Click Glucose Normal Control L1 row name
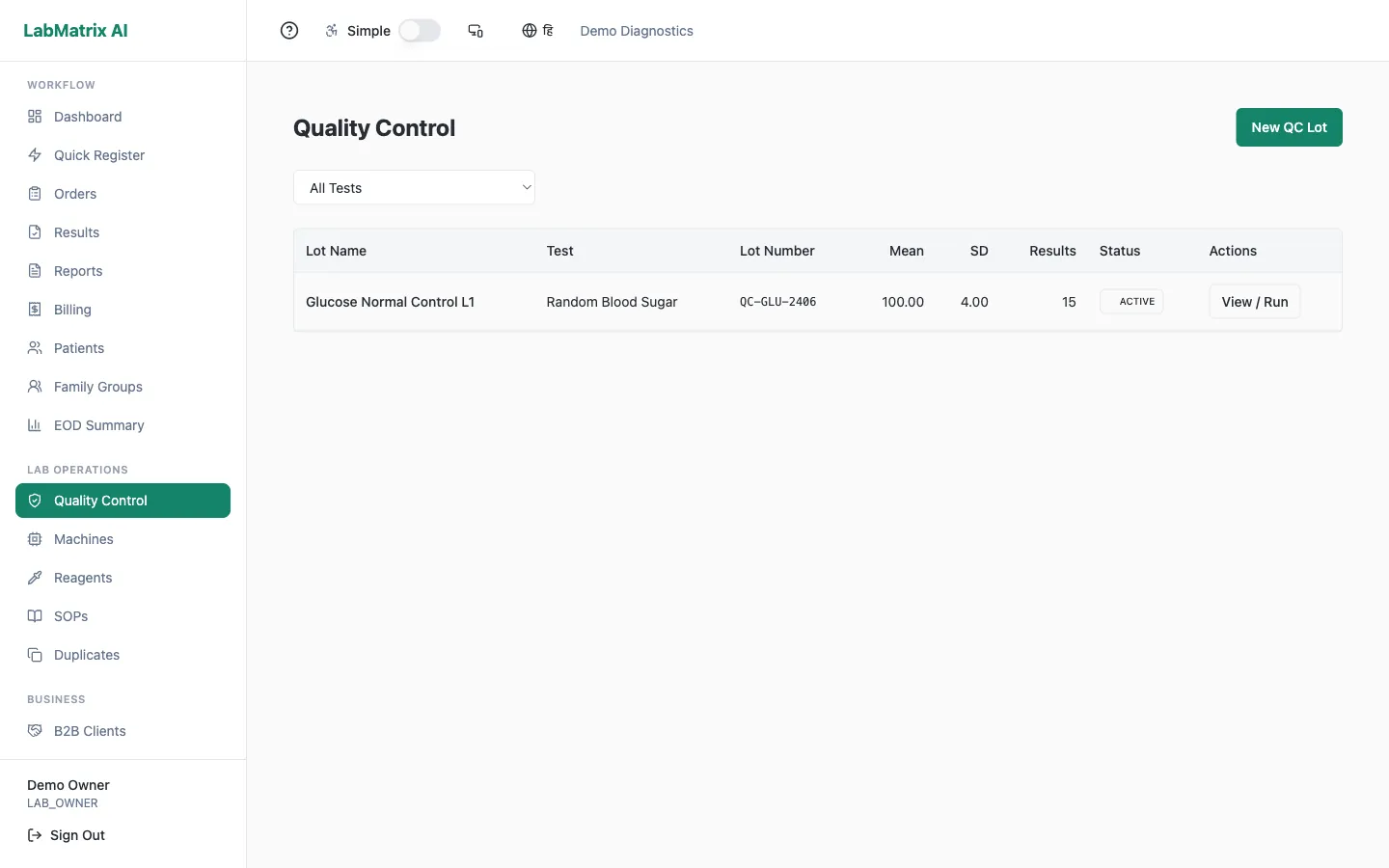The height and width of the screenshot is (868, 1389). coord(390,302)
